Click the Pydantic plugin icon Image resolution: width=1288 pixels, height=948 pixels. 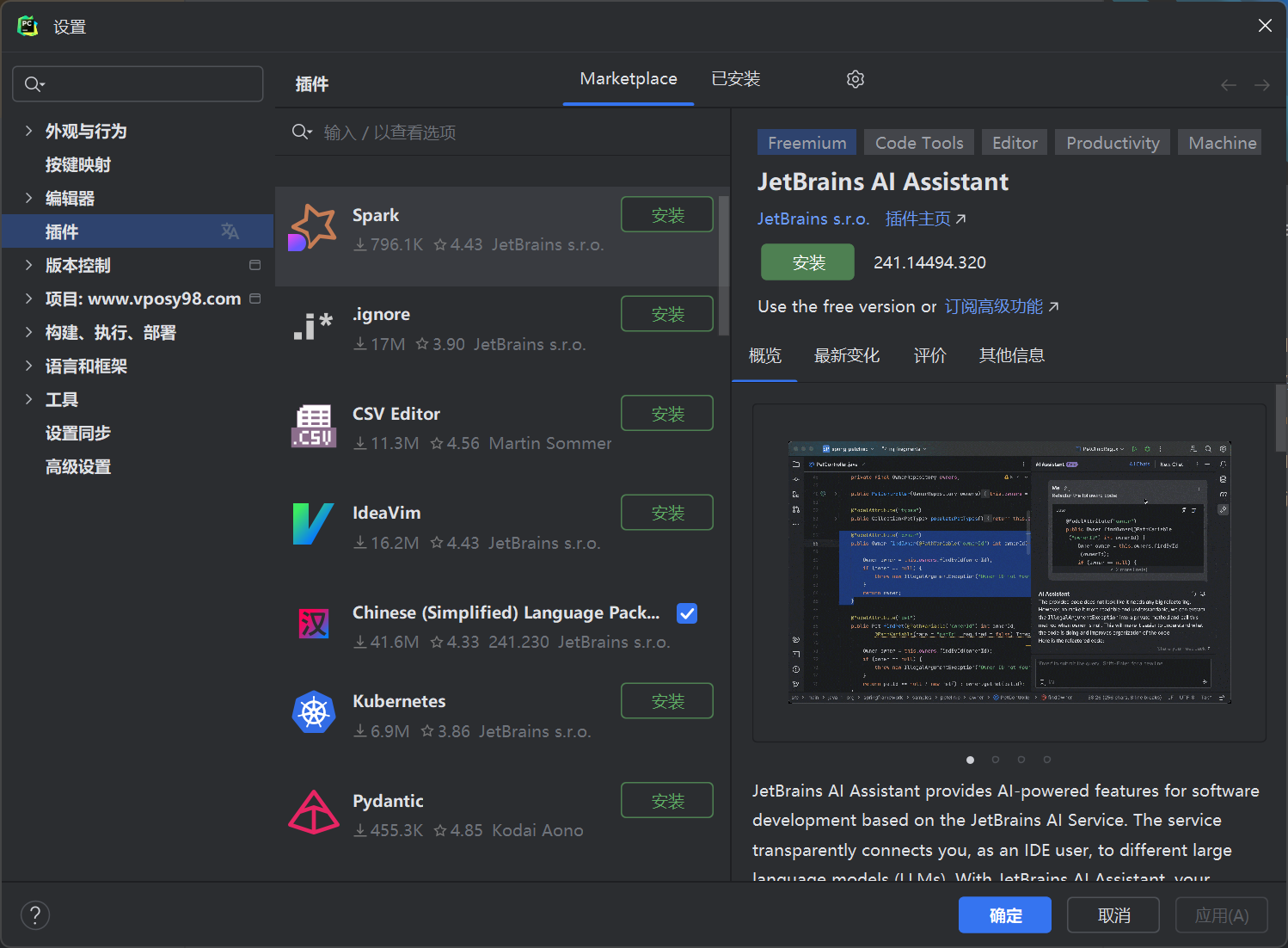click(314, 813)
